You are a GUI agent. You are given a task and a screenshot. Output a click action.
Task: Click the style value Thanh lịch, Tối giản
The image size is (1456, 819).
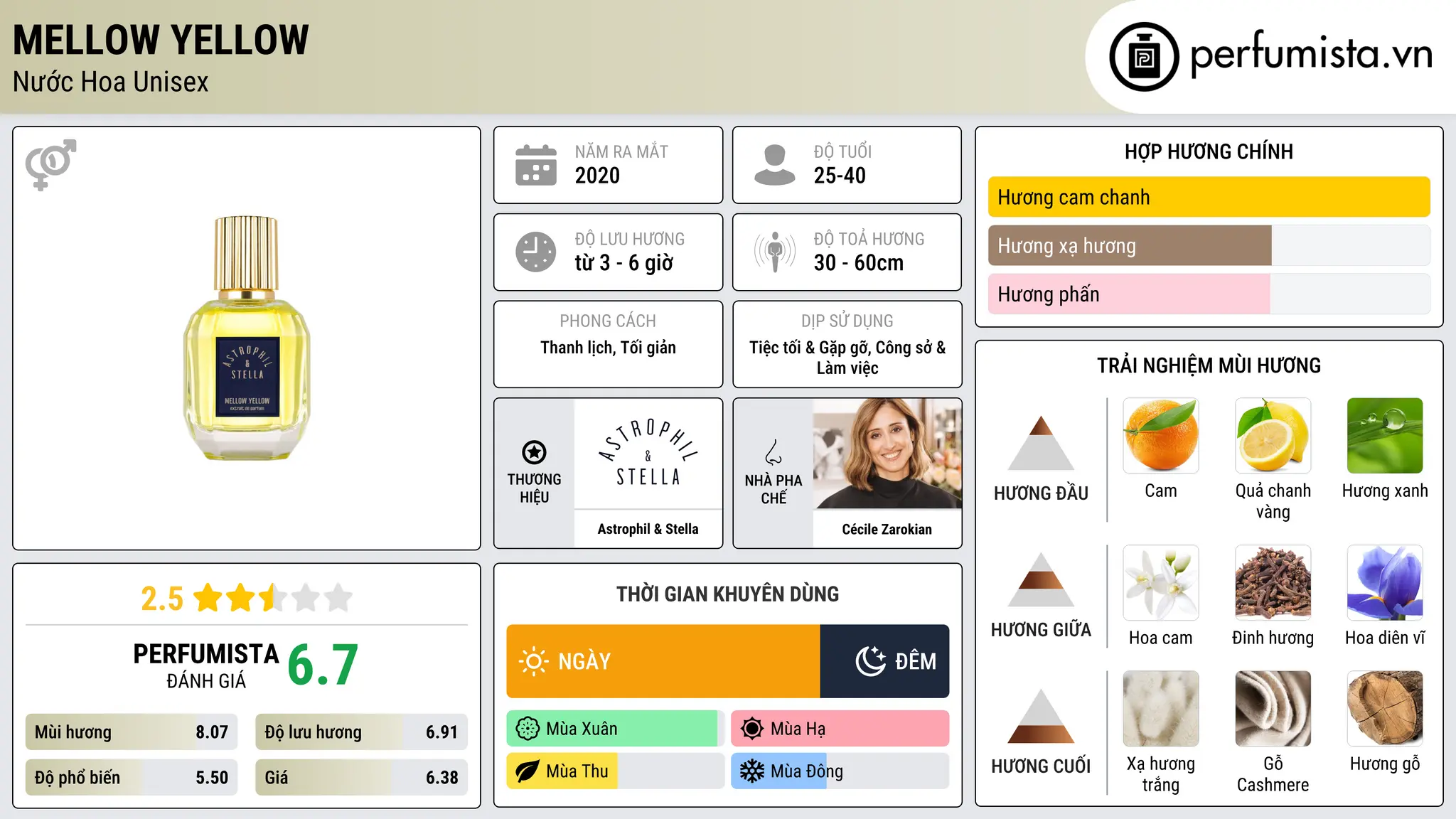coord(608,348)
